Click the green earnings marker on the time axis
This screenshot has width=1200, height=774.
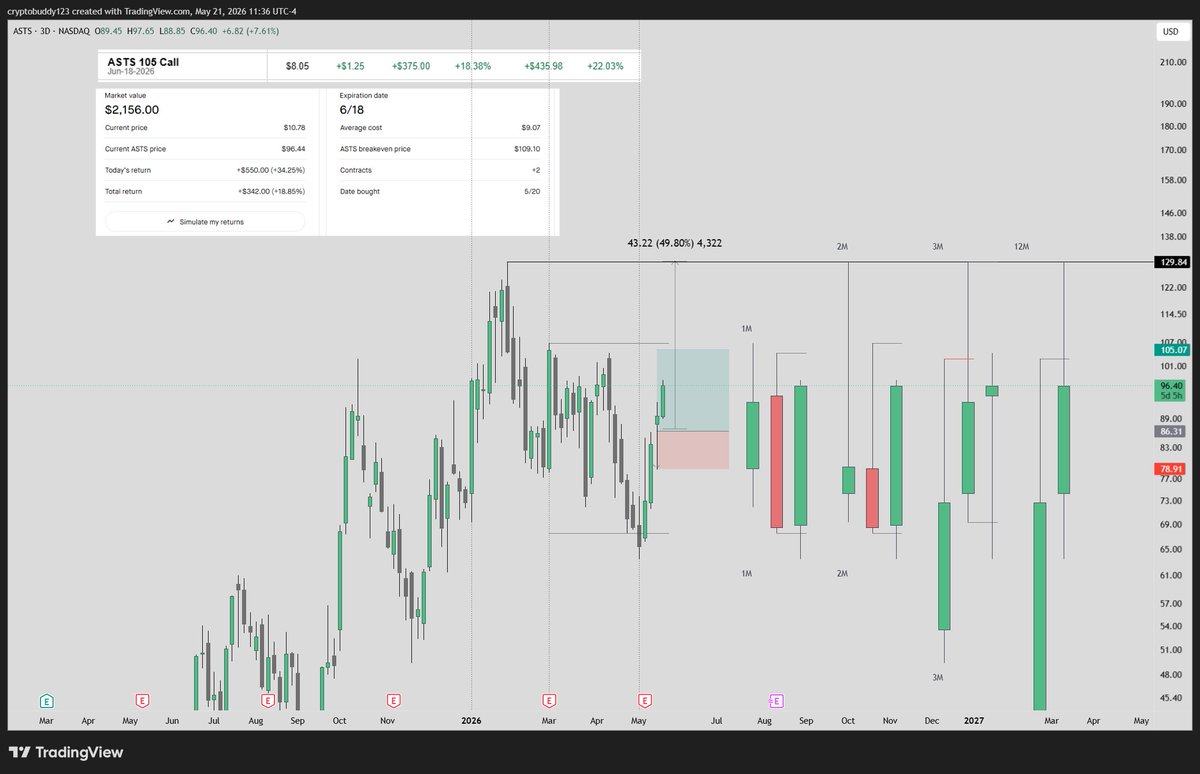coord(46,700)
